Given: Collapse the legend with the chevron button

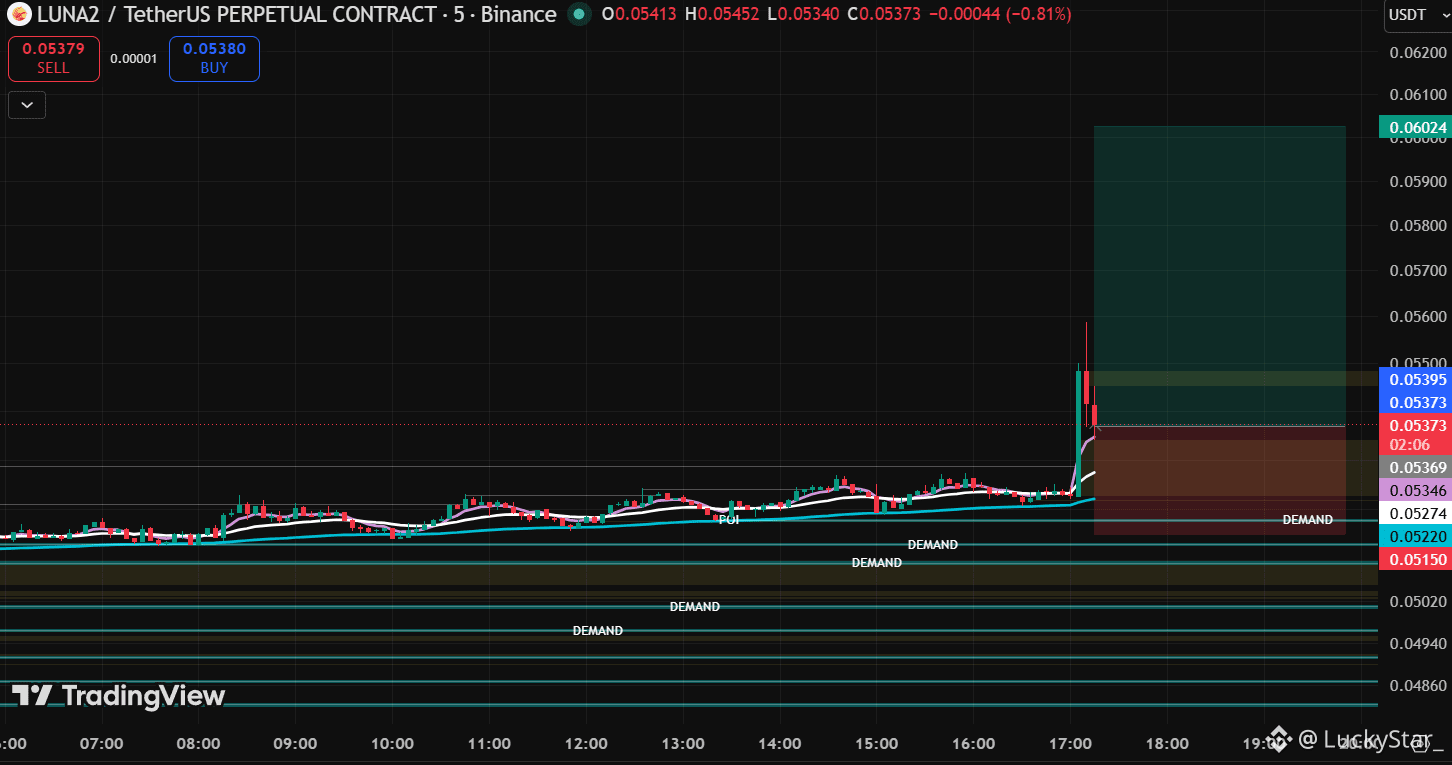Looking at the screenshot, I should [x=27, y=104].
